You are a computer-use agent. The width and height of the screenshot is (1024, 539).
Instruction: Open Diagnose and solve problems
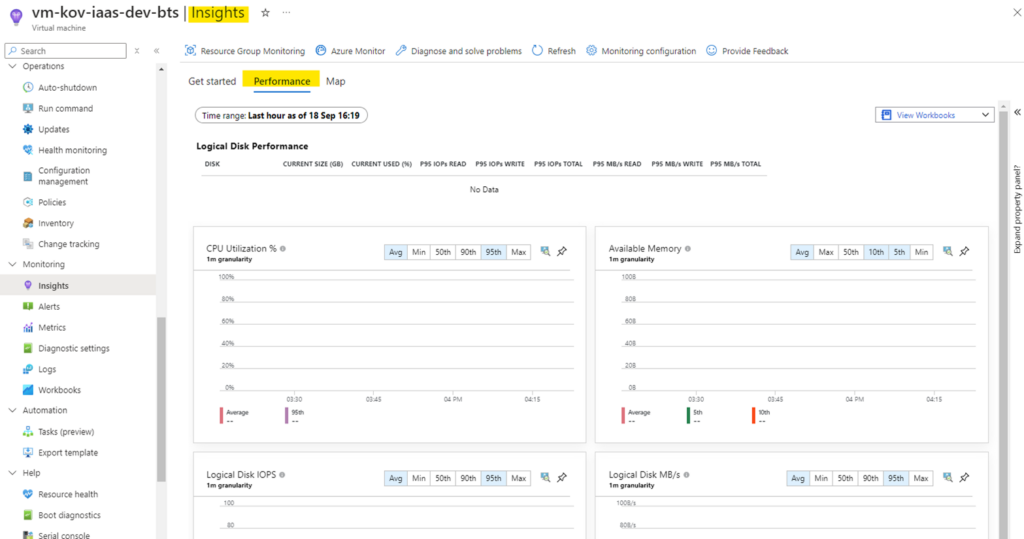click(x=459, y=51)
